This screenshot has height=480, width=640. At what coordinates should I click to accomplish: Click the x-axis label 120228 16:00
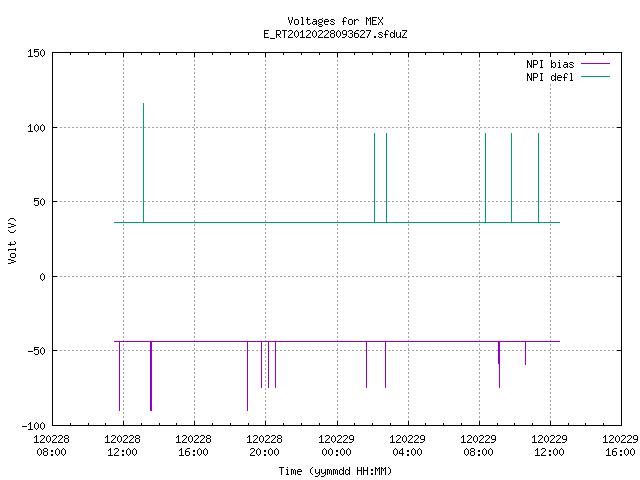point(193,446)
